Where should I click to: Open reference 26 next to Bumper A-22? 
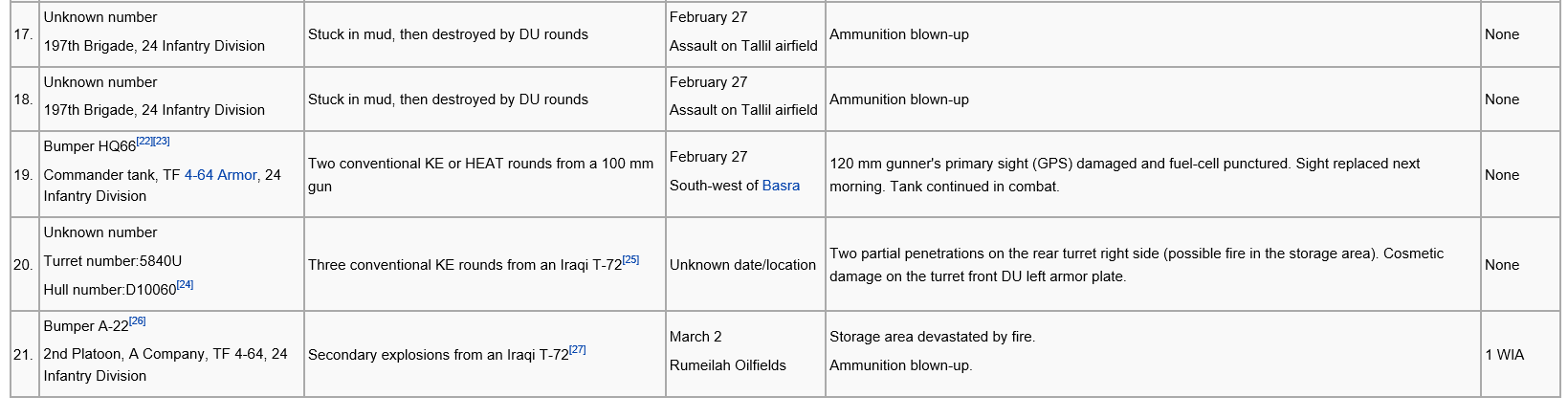pyautogui.click(x=137, y=320)
